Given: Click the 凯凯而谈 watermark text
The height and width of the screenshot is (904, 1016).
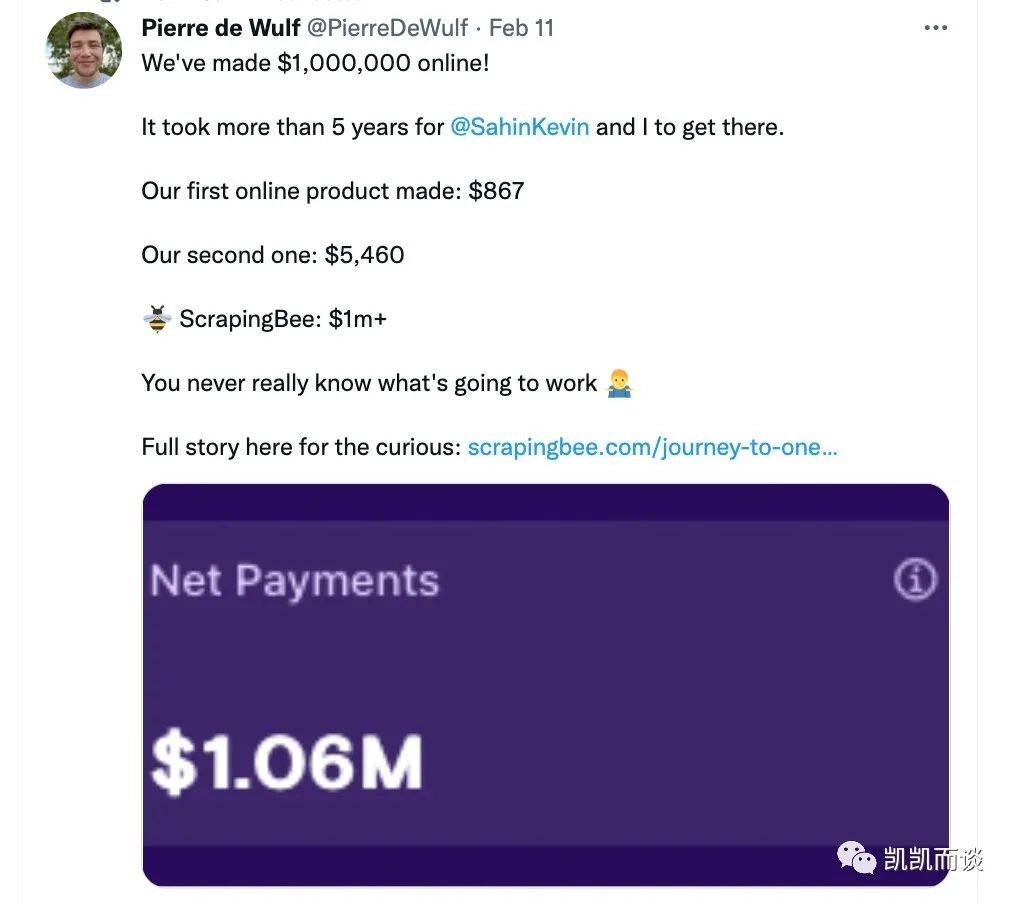Looking at the screenshot, I should pyautogui.click(x=933, y=858).
